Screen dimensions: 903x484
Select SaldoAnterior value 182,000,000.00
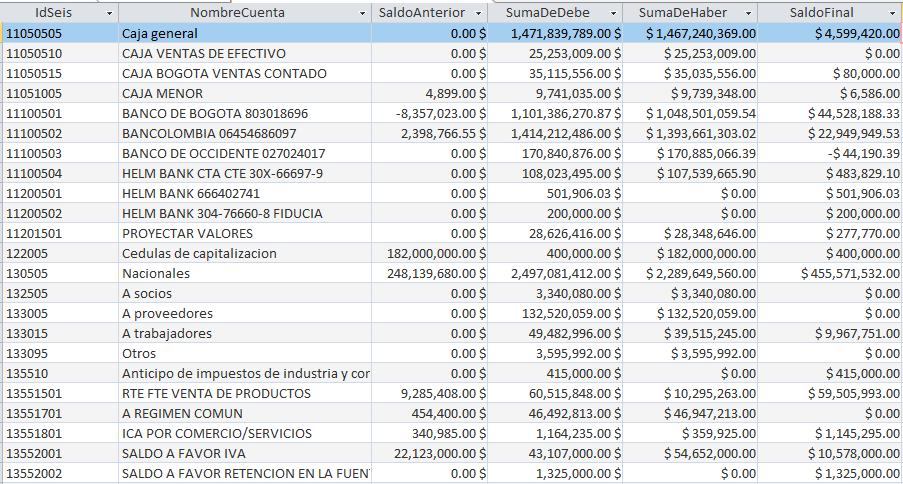point(429,254)
